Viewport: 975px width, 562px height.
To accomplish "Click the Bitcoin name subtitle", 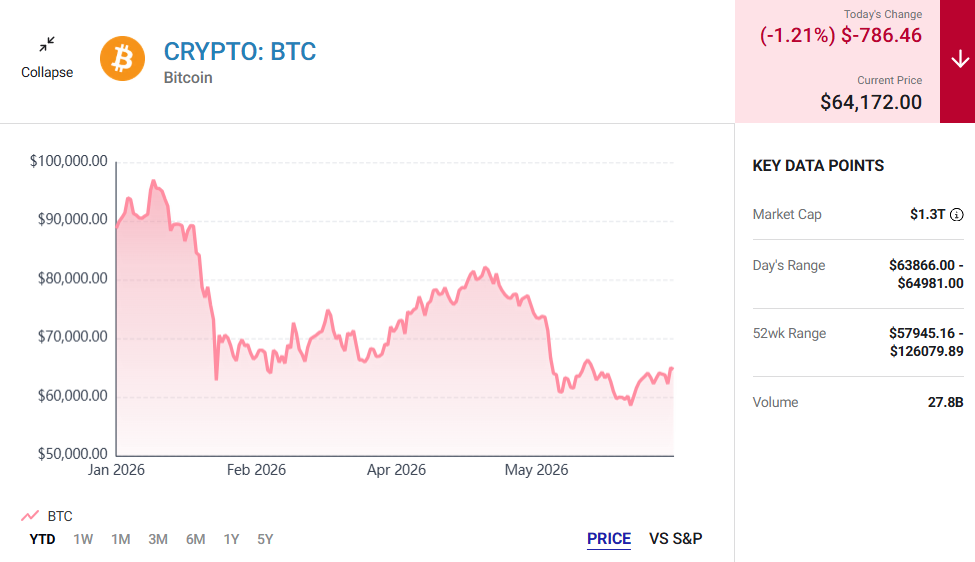I will (x=188, y=78).
